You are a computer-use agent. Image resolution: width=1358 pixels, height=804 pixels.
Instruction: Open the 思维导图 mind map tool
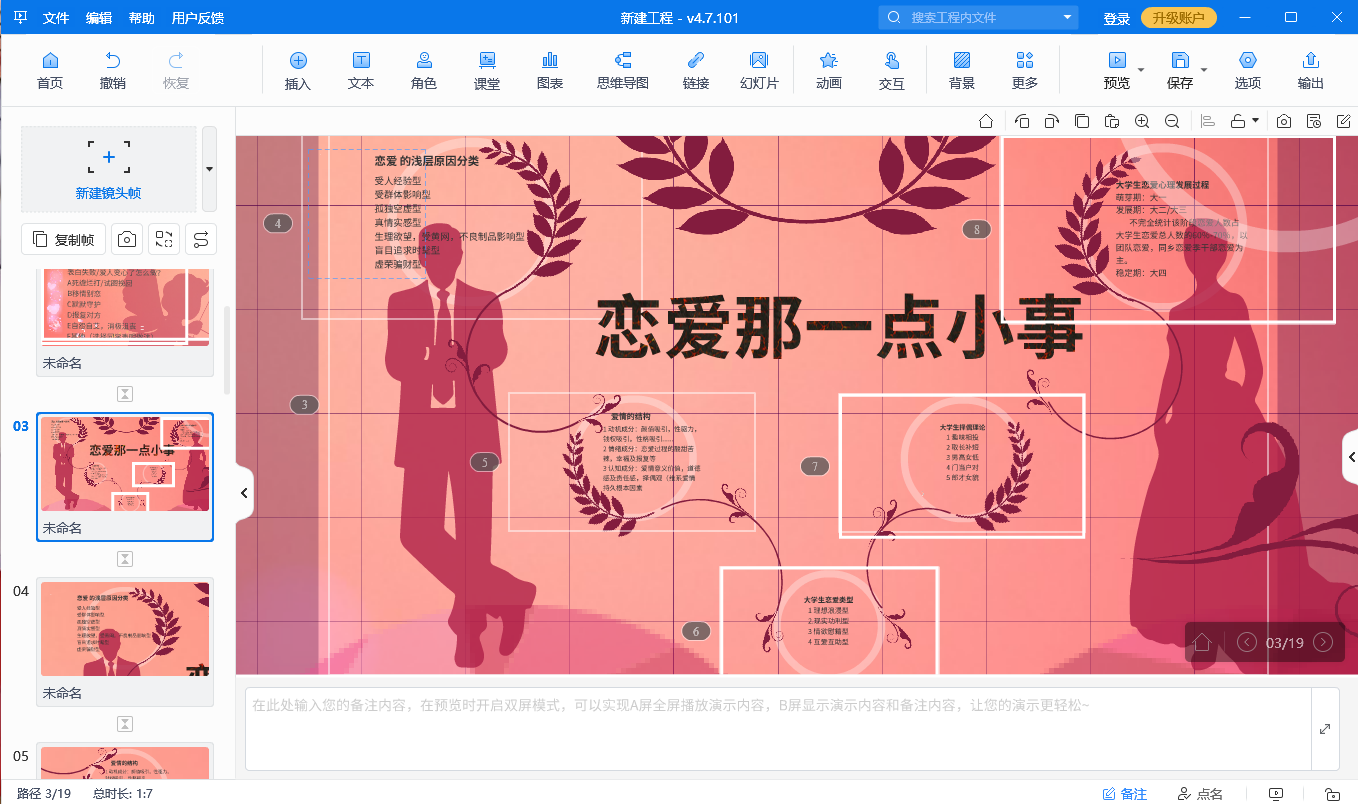(623, 71)
